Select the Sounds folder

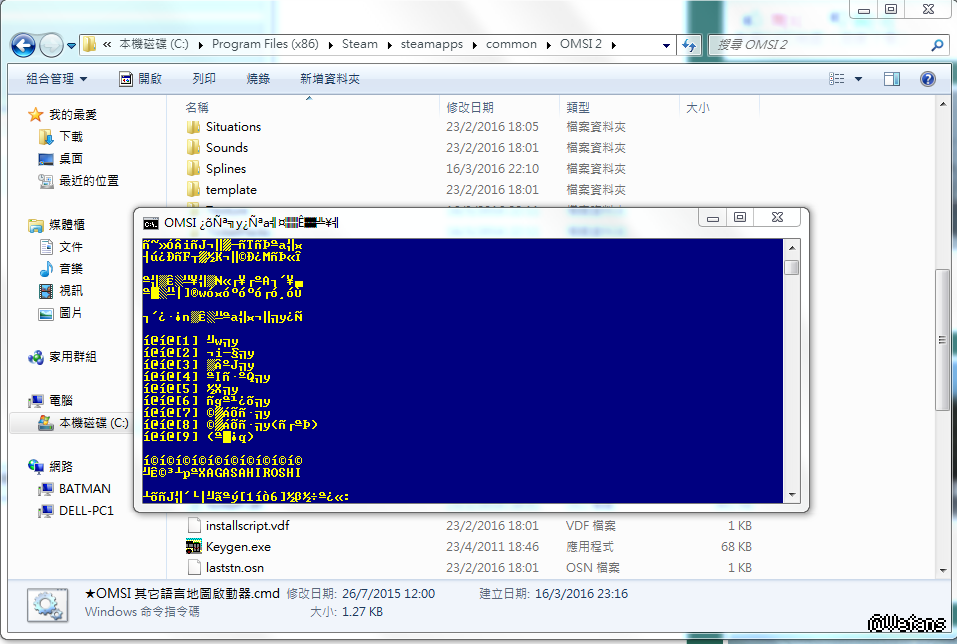tap(227, 147)
